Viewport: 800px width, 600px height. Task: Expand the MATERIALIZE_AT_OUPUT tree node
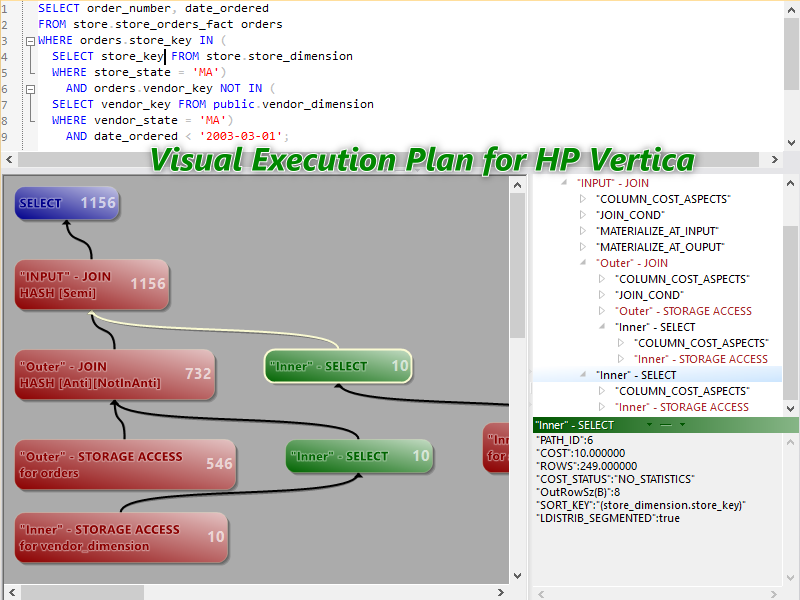pos(583,247)
